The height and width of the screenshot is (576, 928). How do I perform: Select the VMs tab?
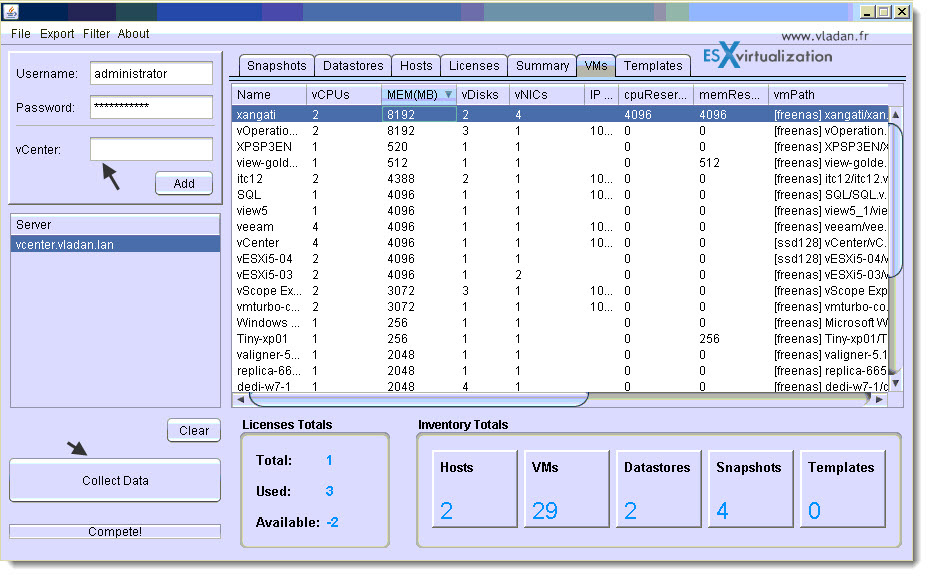596,66
